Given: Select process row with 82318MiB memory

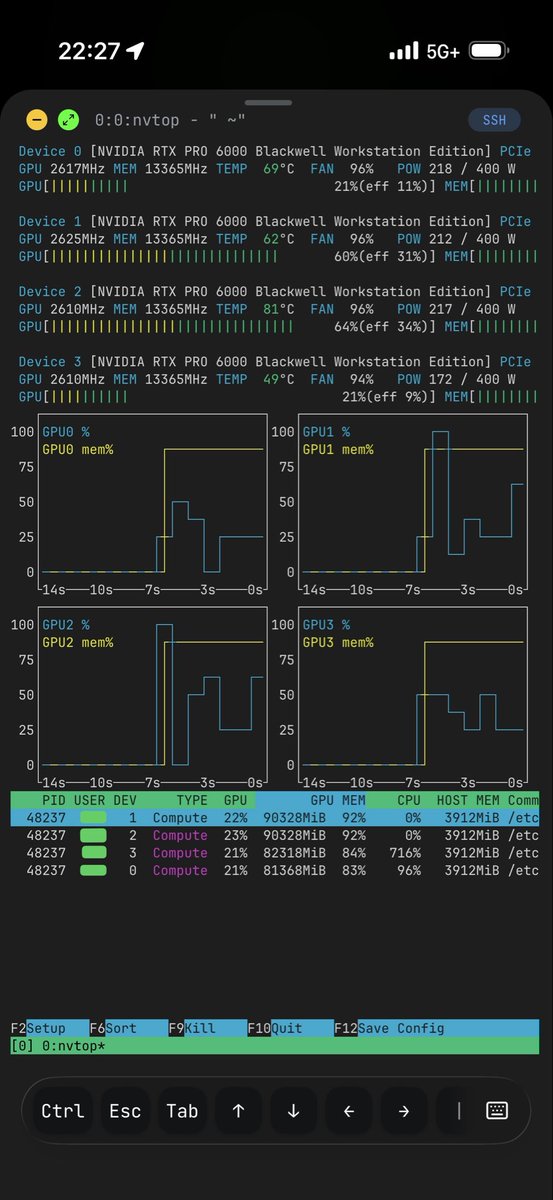Looking at the screenshot, I should (x=275, y=853).
